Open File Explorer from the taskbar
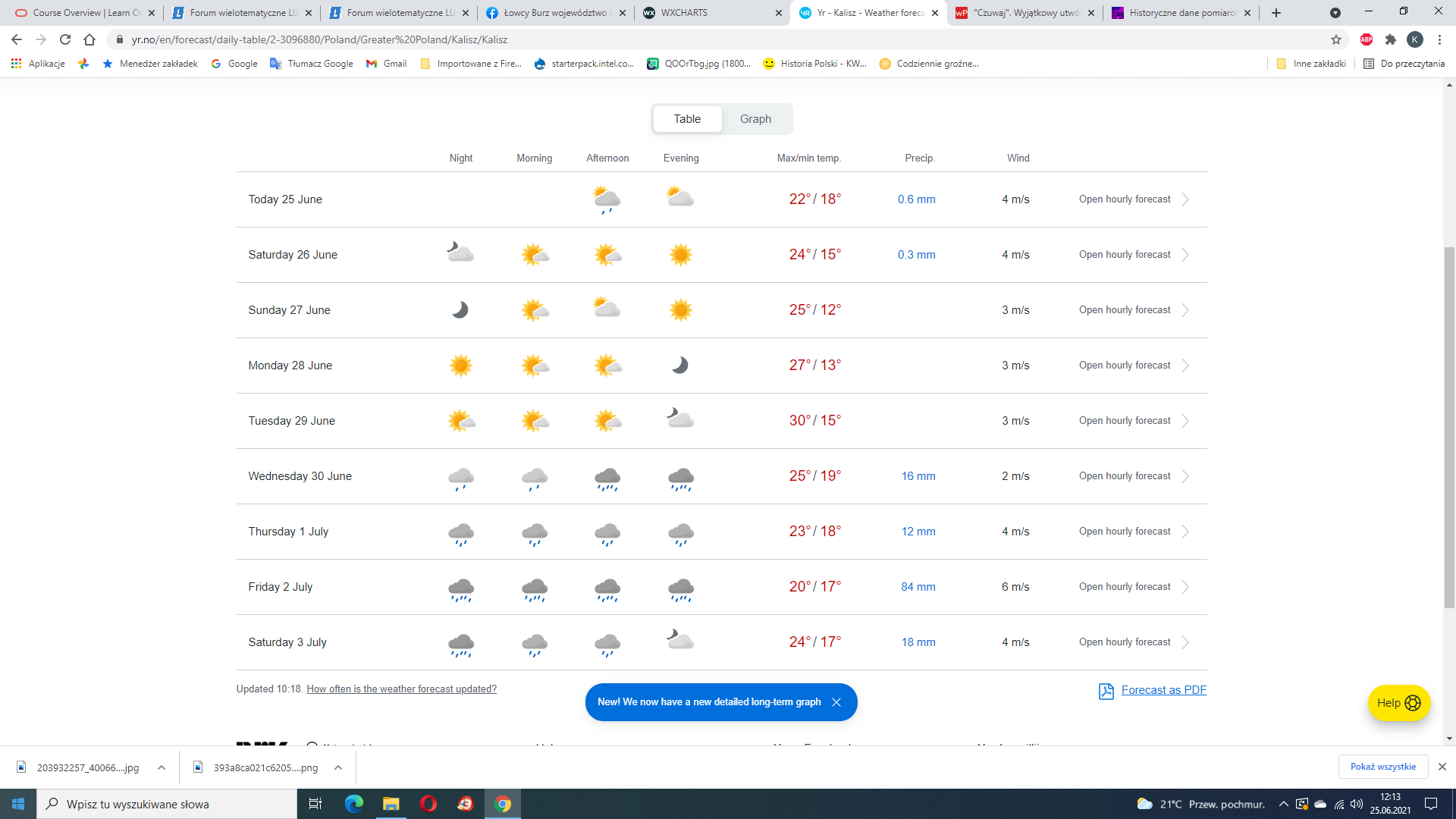Image resolution: width=1456 pixels, height=819 pixels. pos(391,804)
